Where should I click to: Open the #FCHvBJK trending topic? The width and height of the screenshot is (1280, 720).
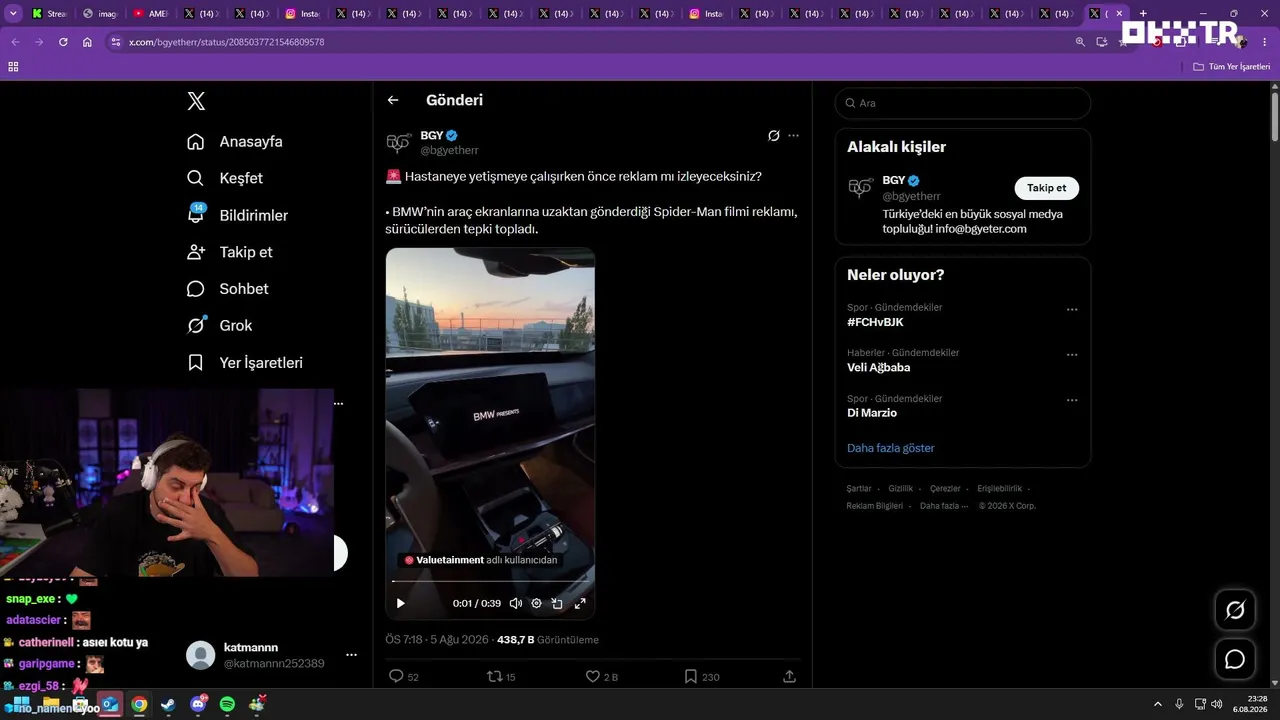tap(875, 323)
